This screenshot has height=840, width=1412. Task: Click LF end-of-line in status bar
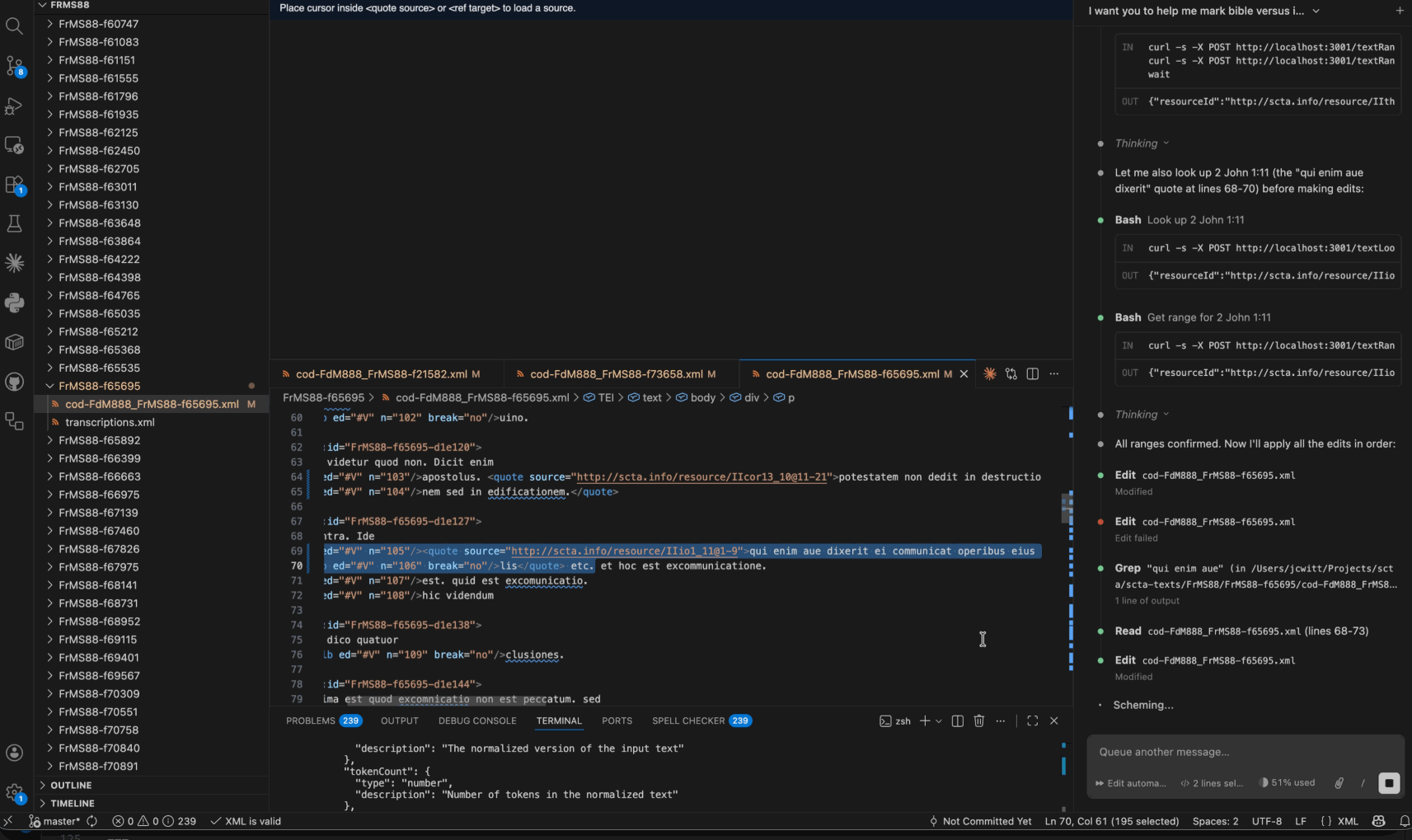(1301, 822)
